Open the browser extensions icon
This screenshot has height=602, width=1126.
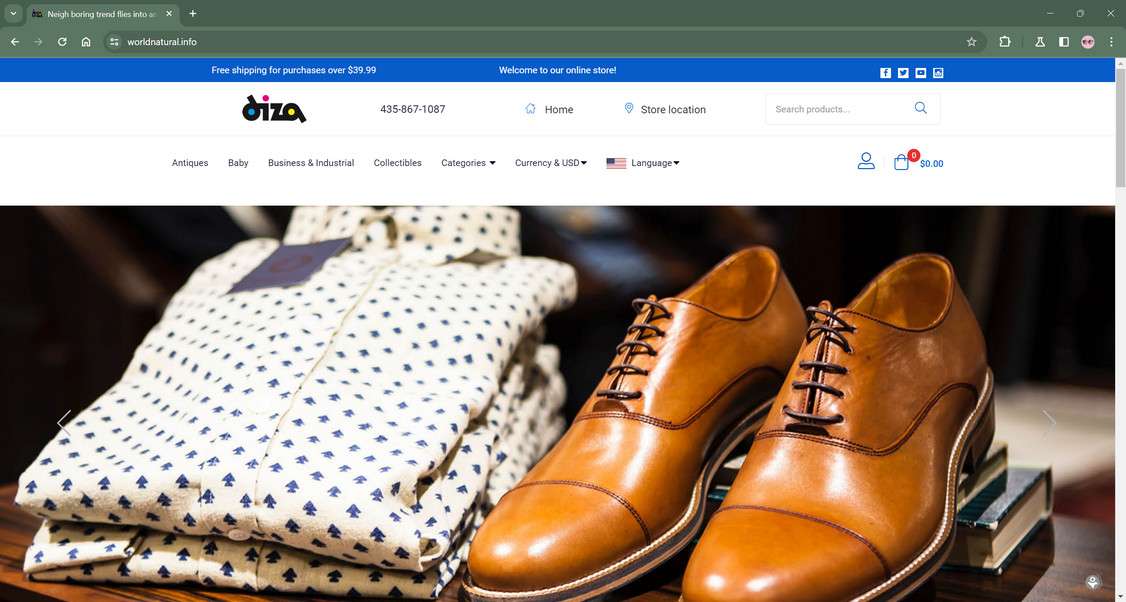point(1005,42)
